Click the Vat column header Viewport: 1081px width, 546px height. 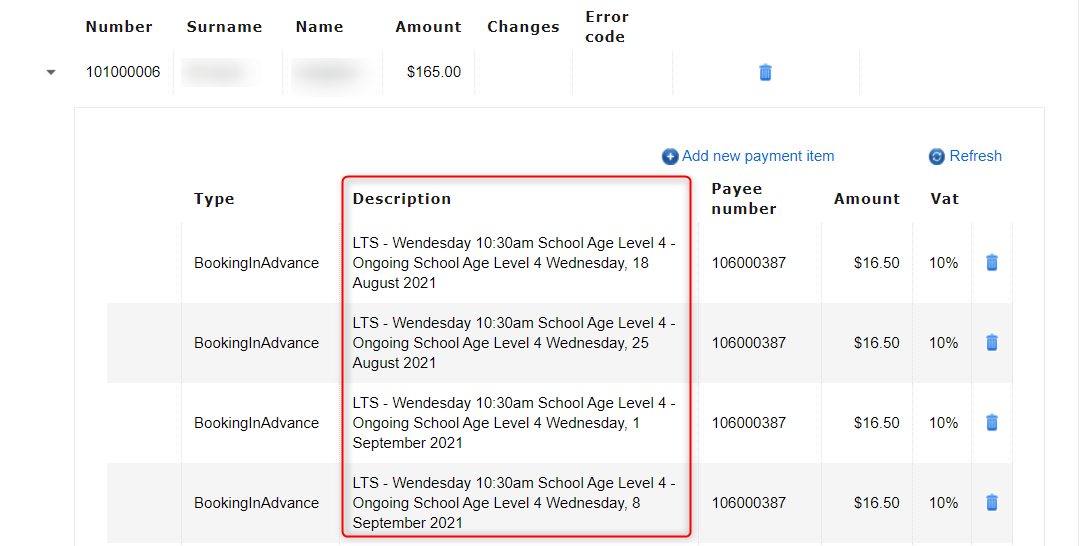(x=944, y=198)
